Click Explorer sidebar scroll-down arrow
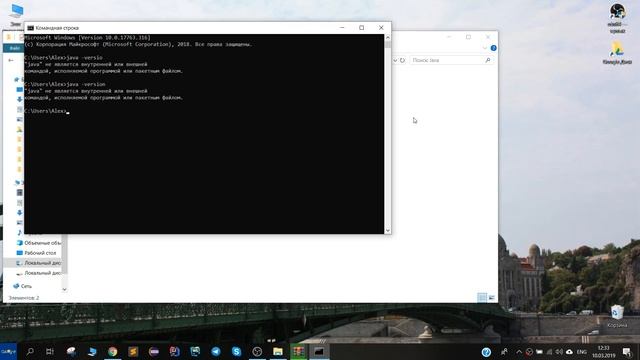This screenshot has height=360, width=640. tap(64, 289)
